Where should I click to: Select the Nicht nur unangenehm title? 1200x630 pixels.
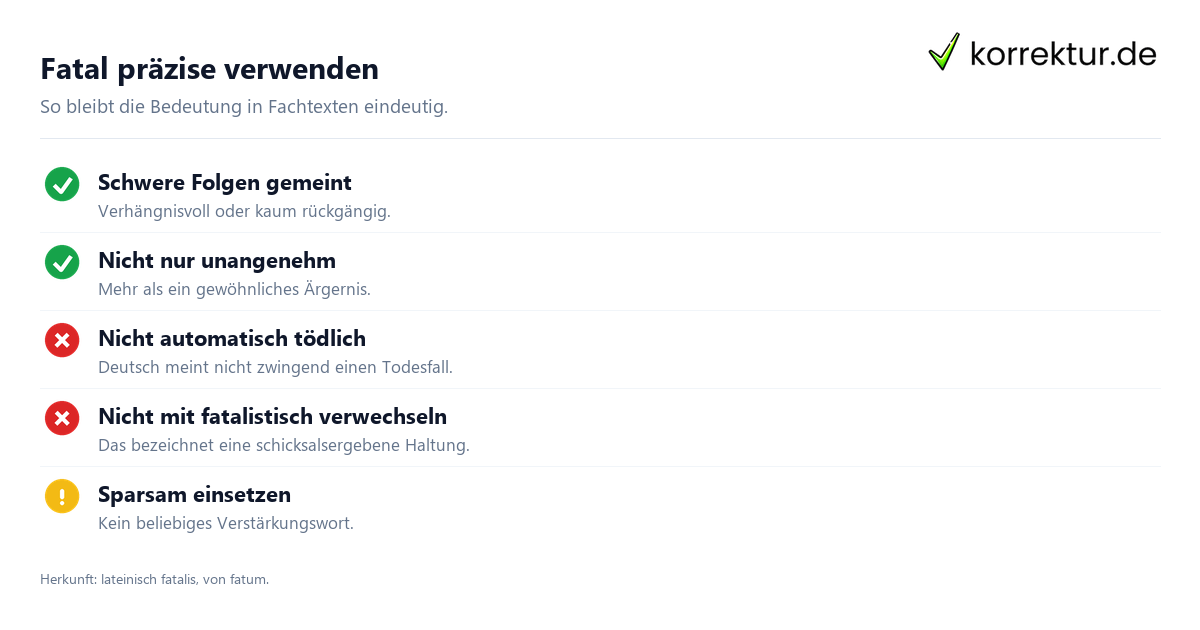click(217, 261)
